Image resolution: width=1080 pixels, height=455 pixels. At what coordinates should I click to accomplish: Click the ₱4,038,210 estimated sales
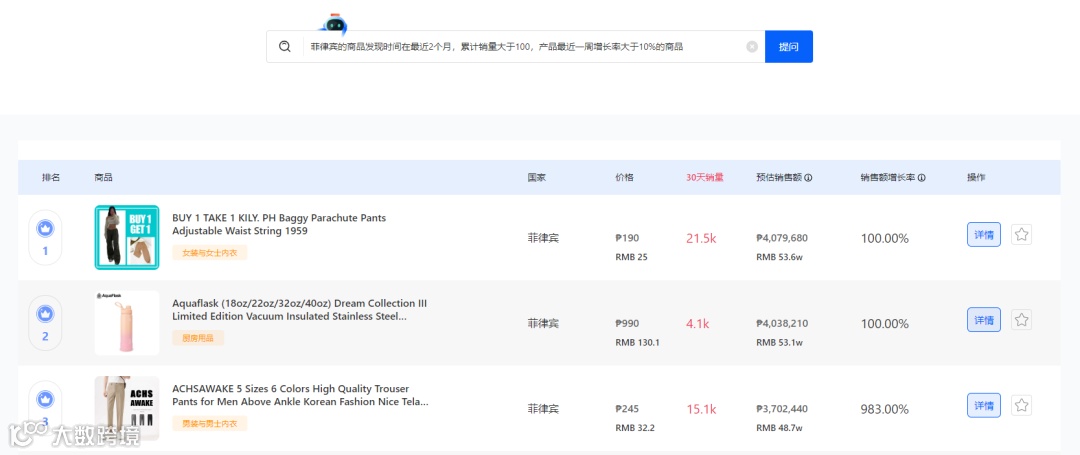pos(782,324)
